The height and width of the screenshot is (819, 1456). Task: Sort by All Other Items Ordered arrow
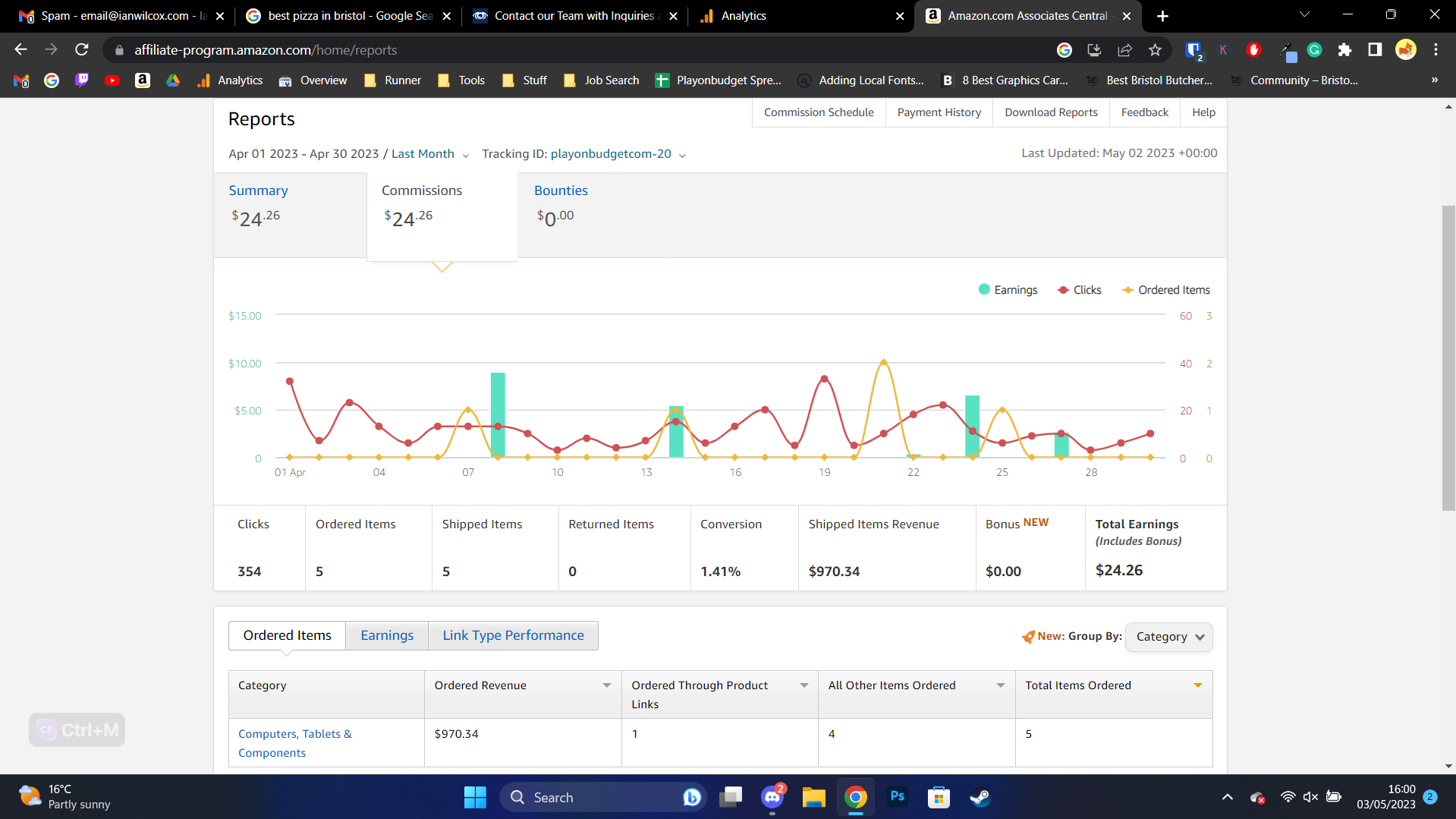point(1001,685)
